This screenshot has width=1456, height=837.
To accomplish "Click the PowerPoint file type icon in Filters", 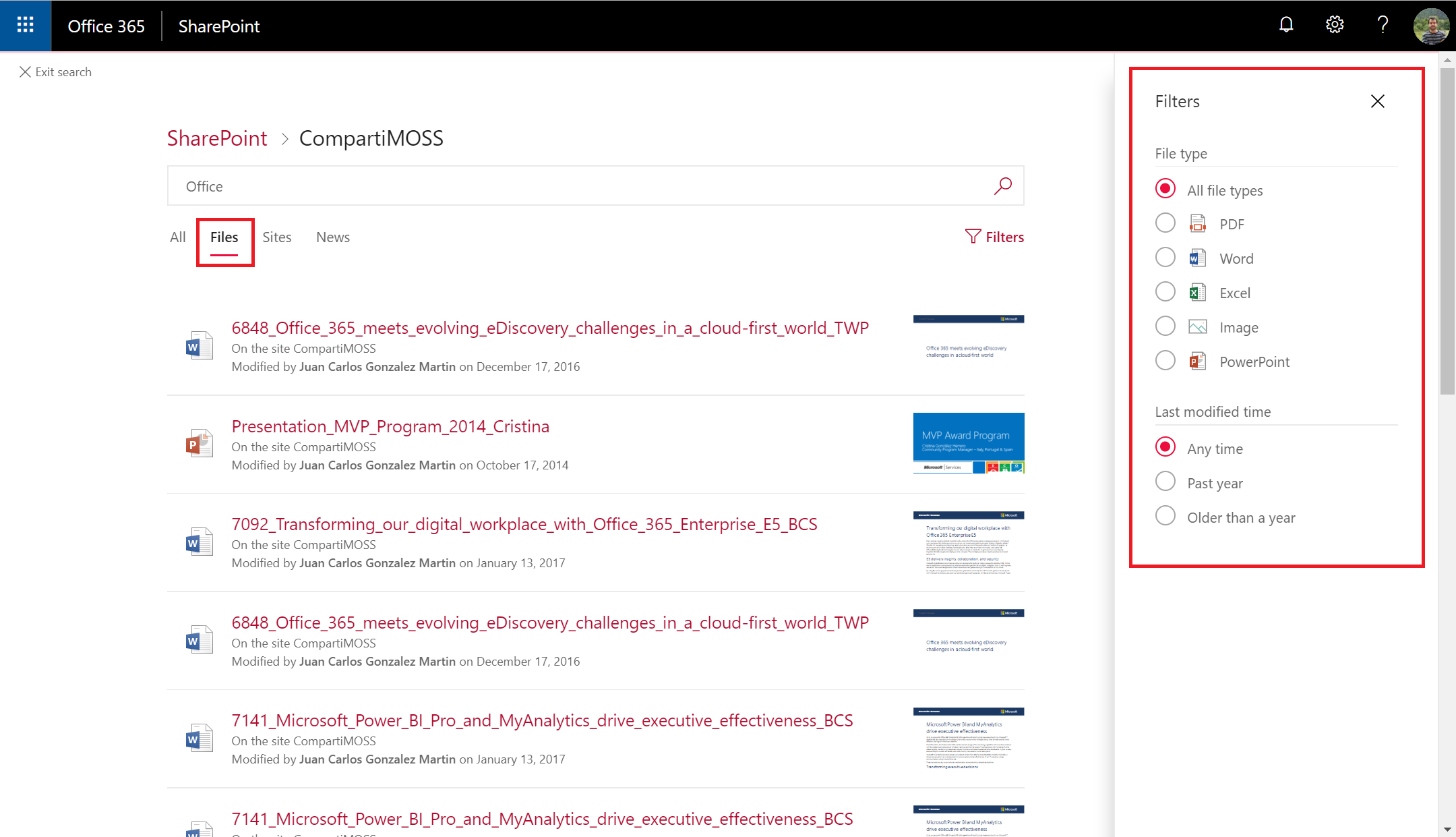I will [x=1198, y=362].
